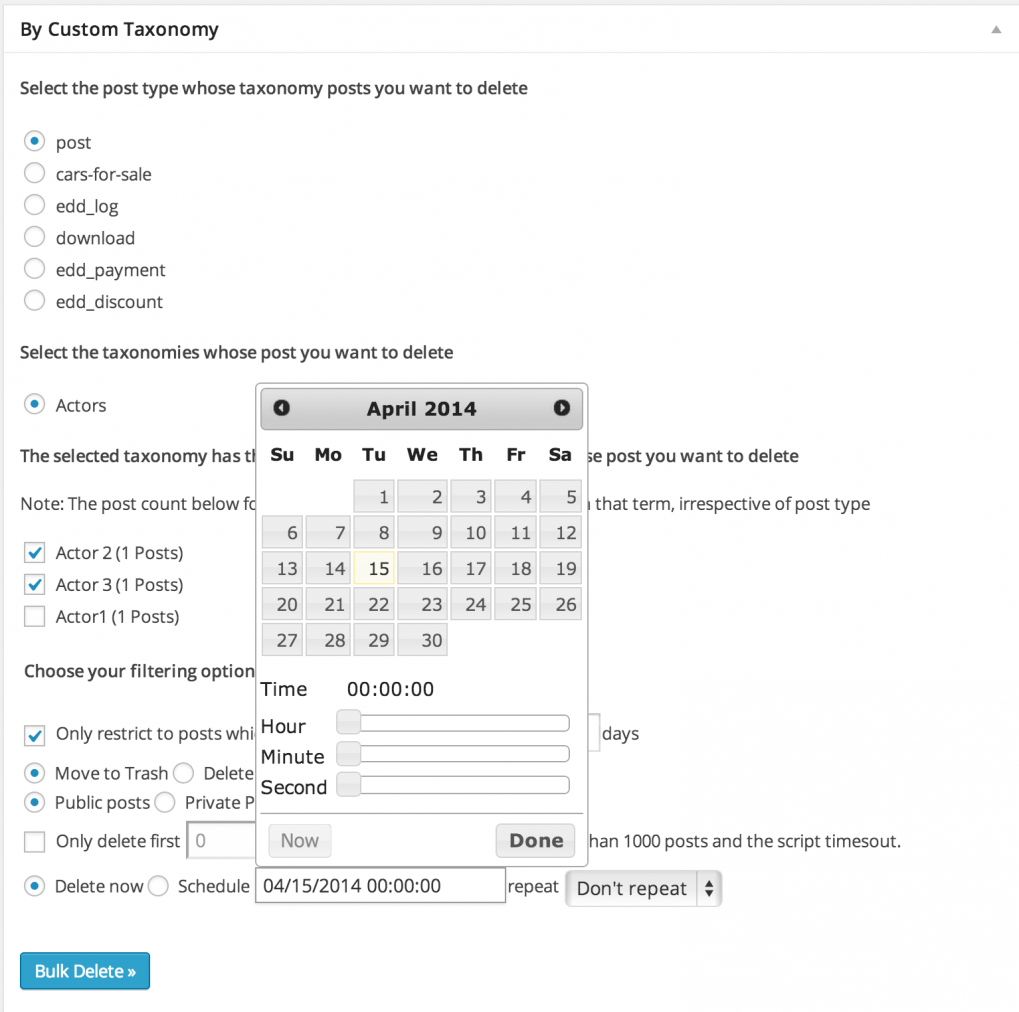Click the Now button in the datepicker
Viewport: 1019px width, 1012px height.
click(299, 840)
